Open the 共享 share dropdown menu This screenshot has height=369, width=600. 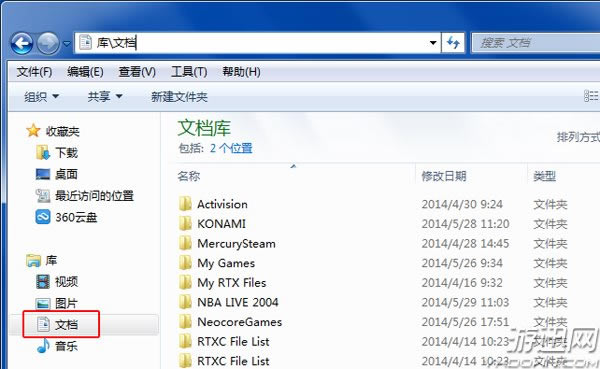[x=105, y=96]
